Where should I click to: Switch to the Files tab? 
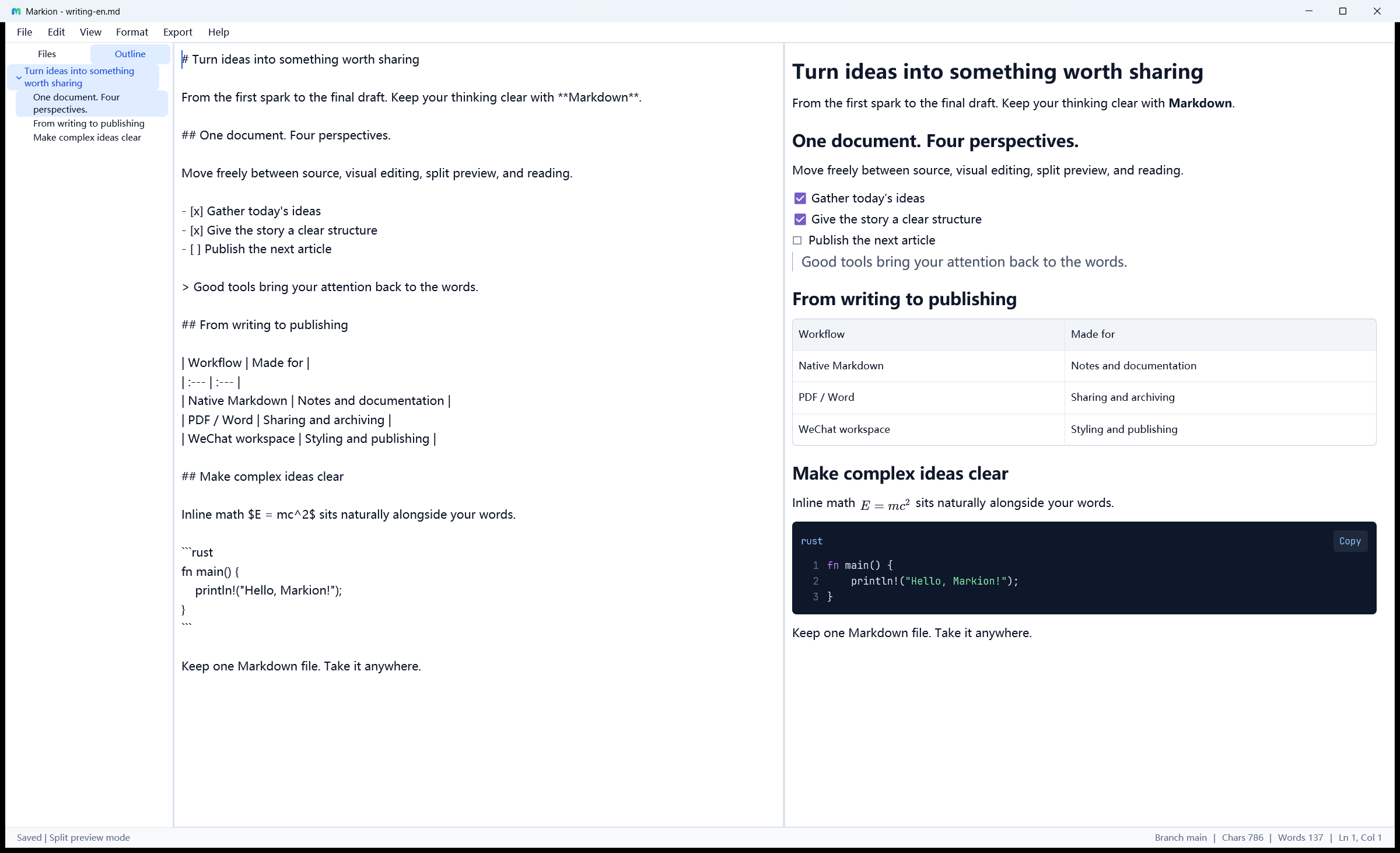tap(47, 54)
